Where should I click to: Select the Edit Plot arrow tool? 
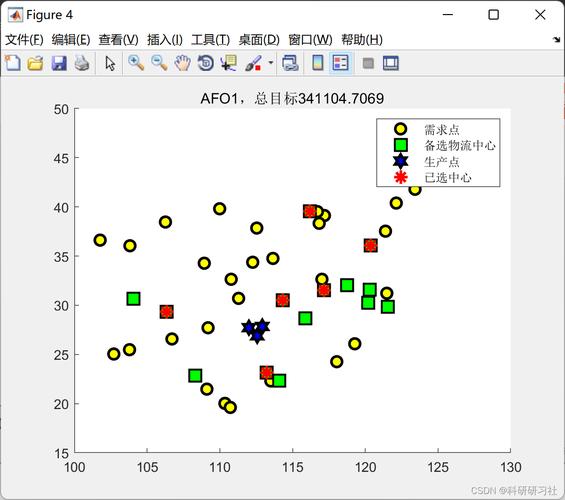[110, 64]
